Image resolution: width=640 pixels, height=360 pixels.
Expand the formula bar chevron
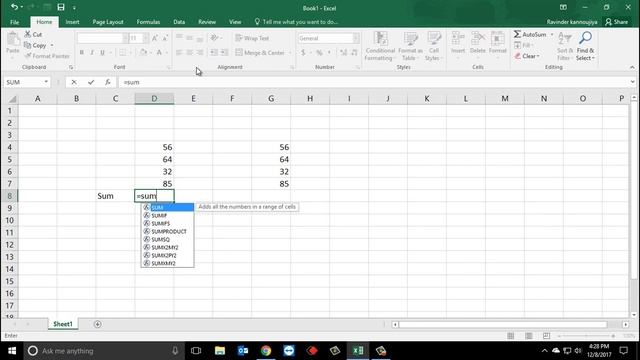(x=632, y=82)
